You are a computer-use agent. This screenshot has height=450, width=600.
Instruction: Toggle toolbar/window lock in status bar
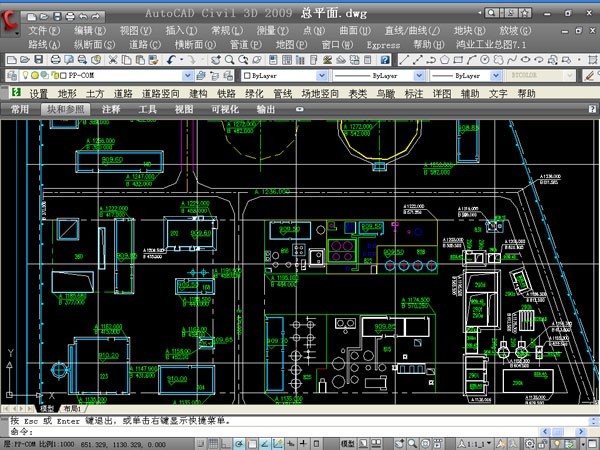click(x=543, y=443)
